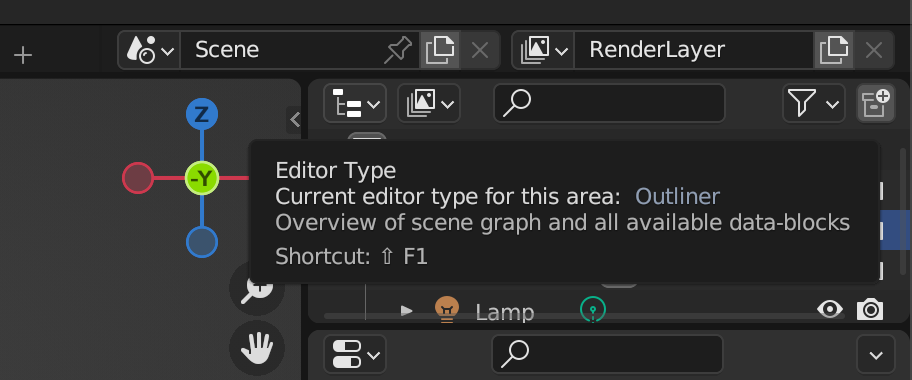Click the Lamp light data icon
Screen dimensions: 912x380
pos(593,310)
